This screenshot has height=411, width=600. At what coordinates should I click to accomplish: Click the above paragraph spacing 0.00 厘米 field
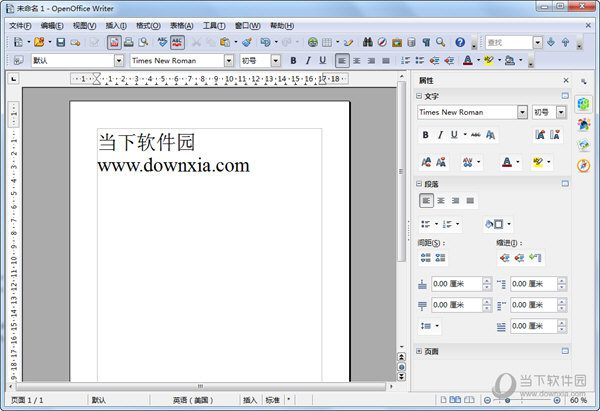(457, 284)
